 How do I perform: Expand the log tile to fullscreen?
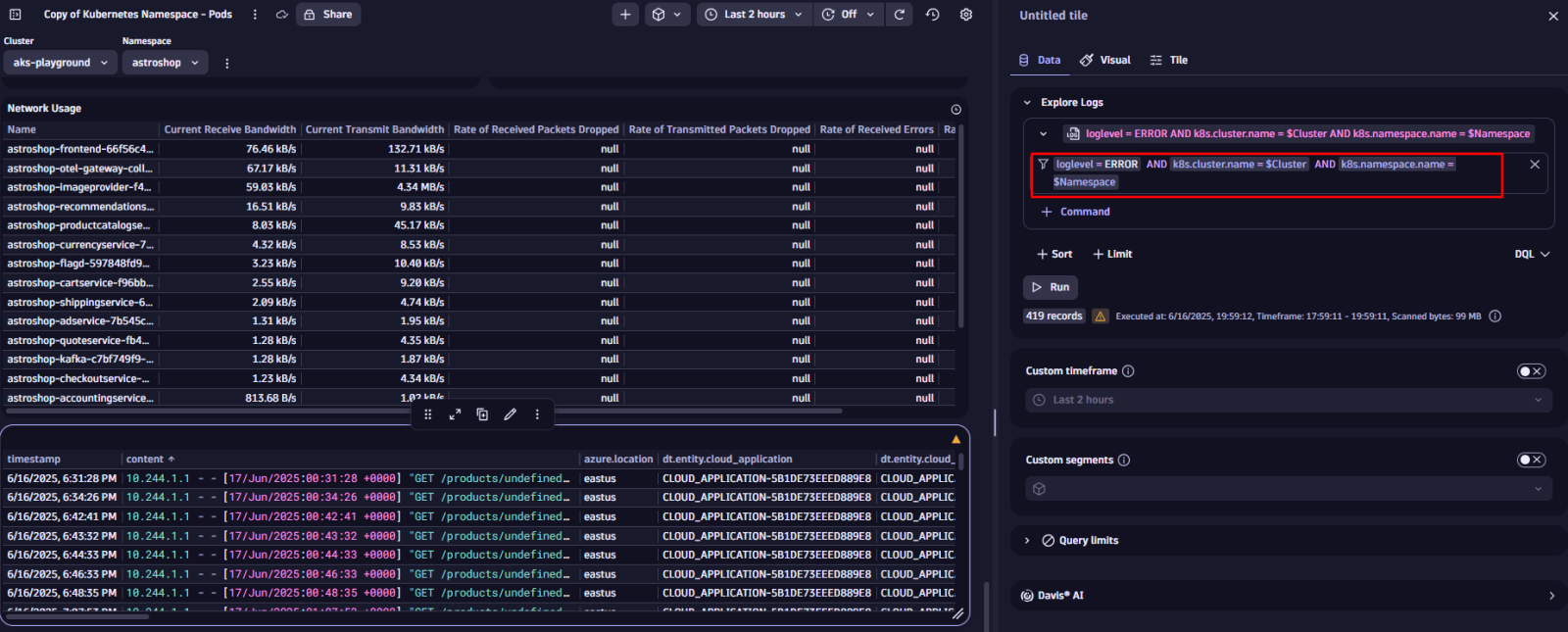(x=455, y=414)
